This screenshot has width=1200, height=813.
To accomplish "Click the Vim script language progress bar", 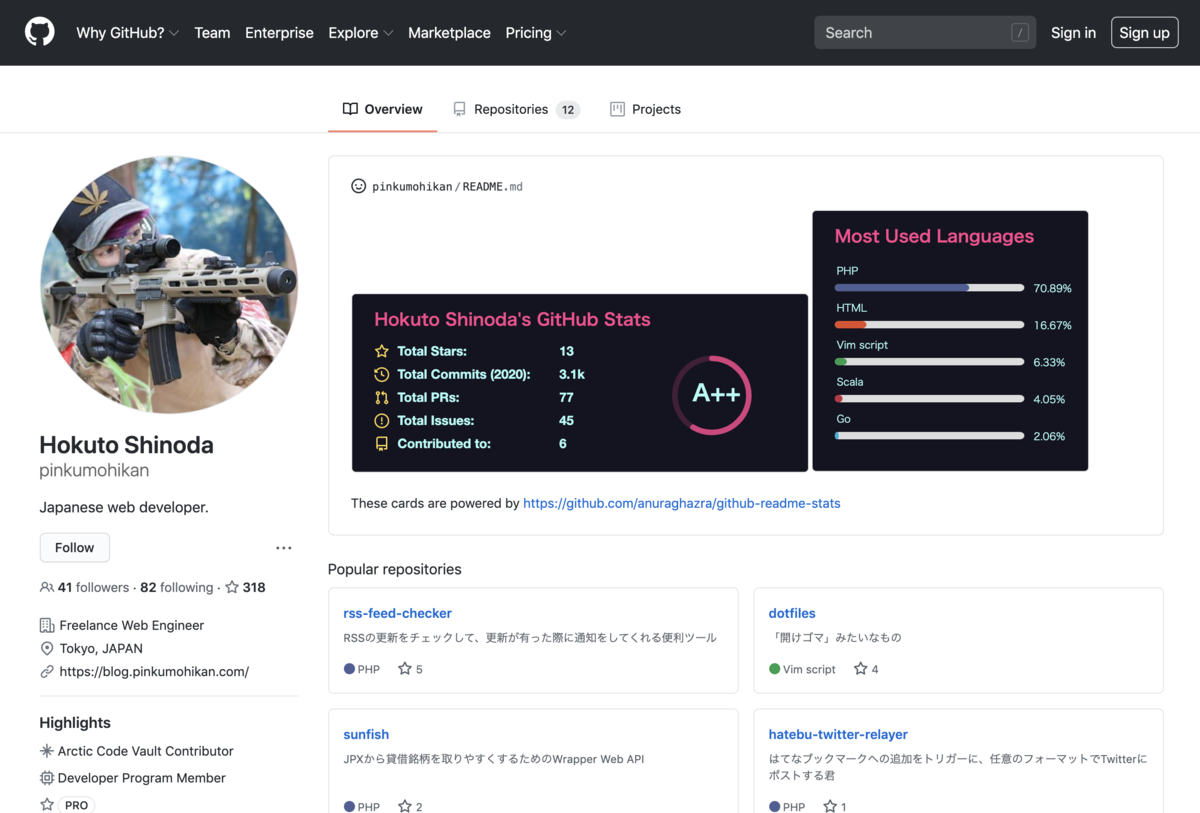I will coord(929,362).
